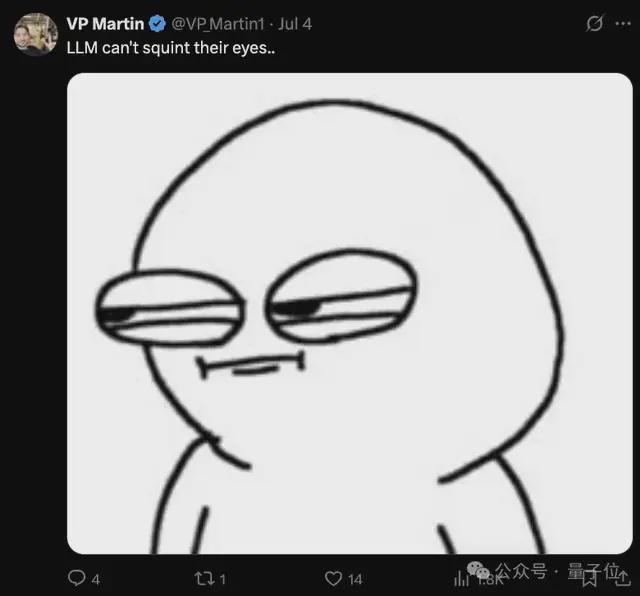The height and width of the screenshot is (596, 640).
Task: Click the reply speech bubble icon
Action: 76,578
